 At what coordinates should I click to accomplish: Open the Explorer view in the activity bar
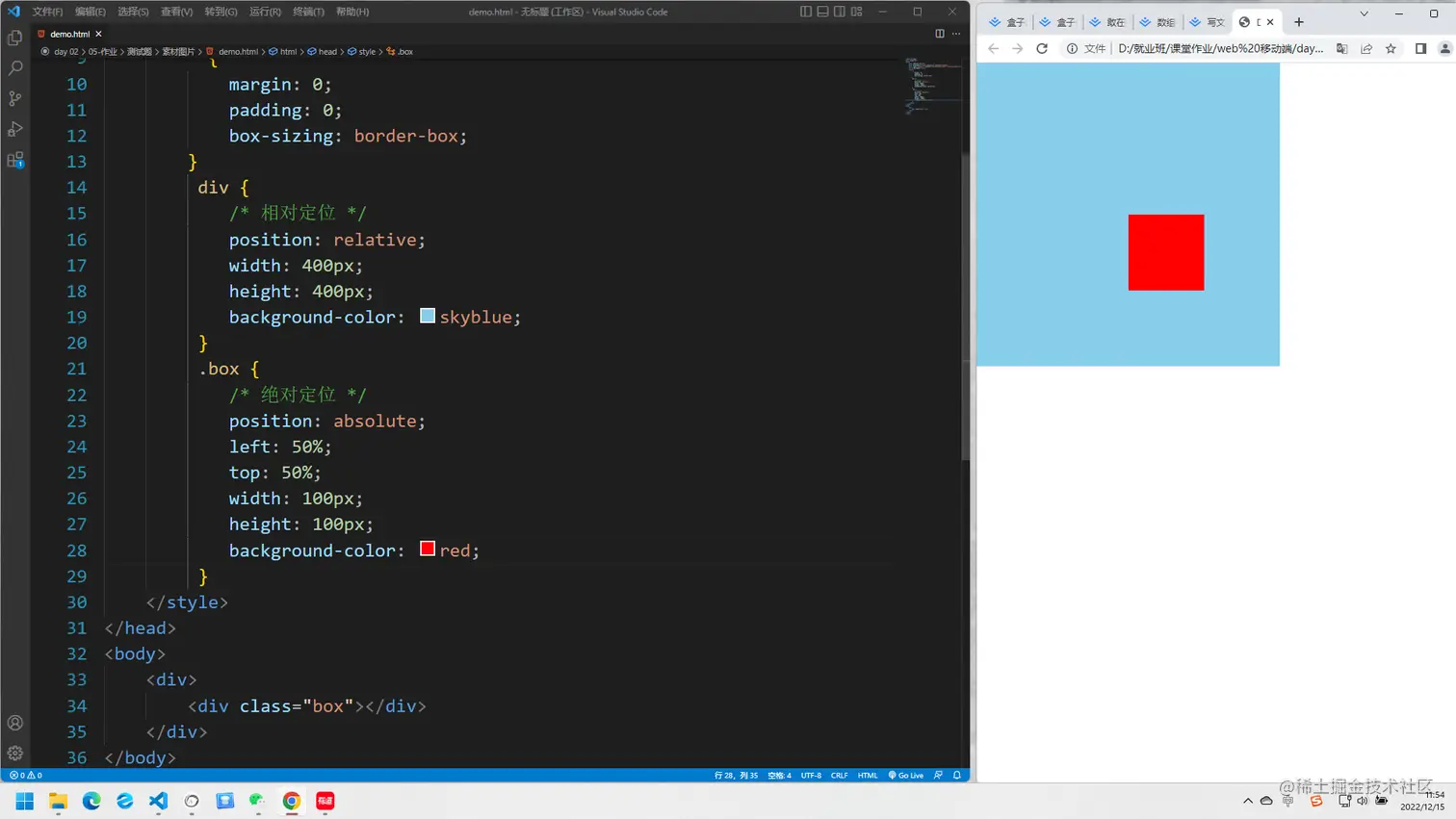pyautogui.click(x=15, y=38)
